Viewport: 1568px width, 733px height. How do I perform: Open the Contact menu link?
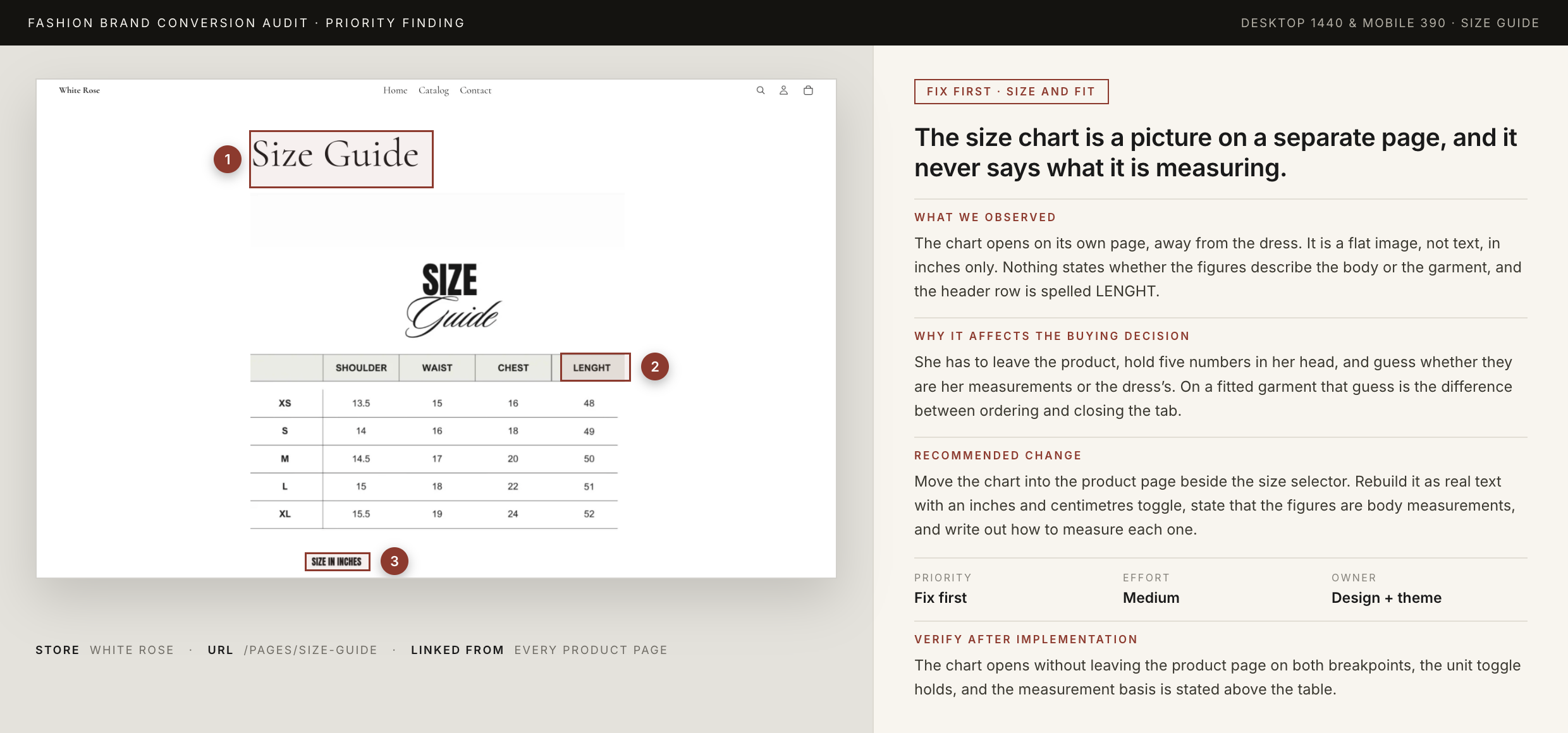[475, 90]
